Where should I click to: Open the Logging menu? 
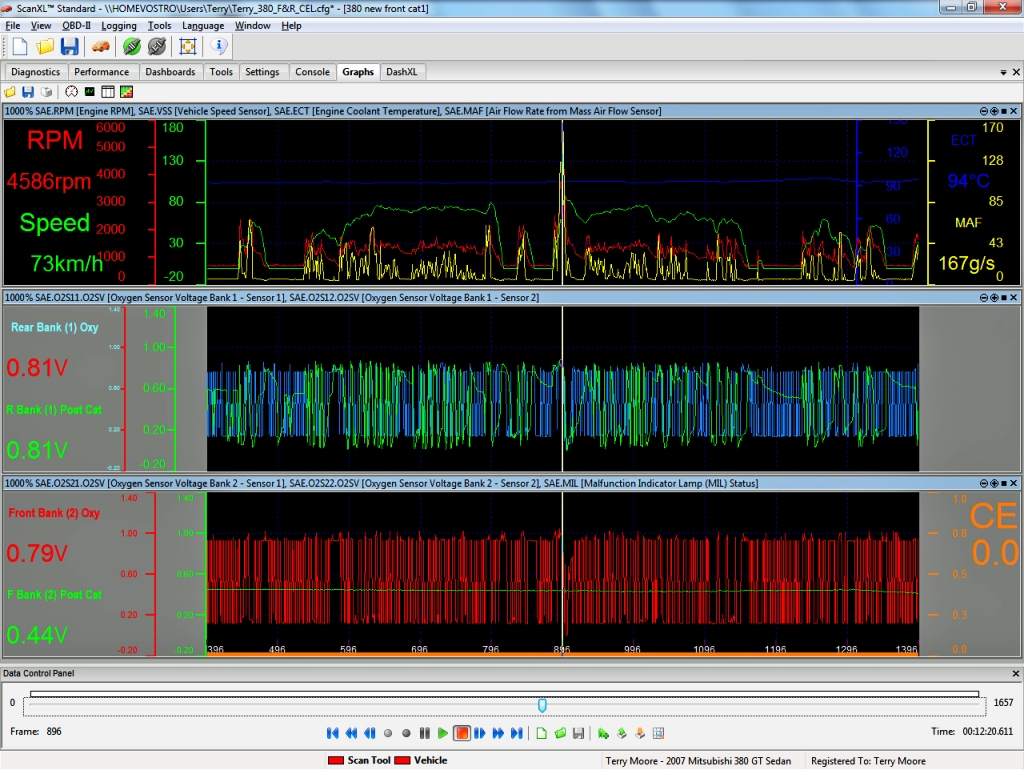119,25
